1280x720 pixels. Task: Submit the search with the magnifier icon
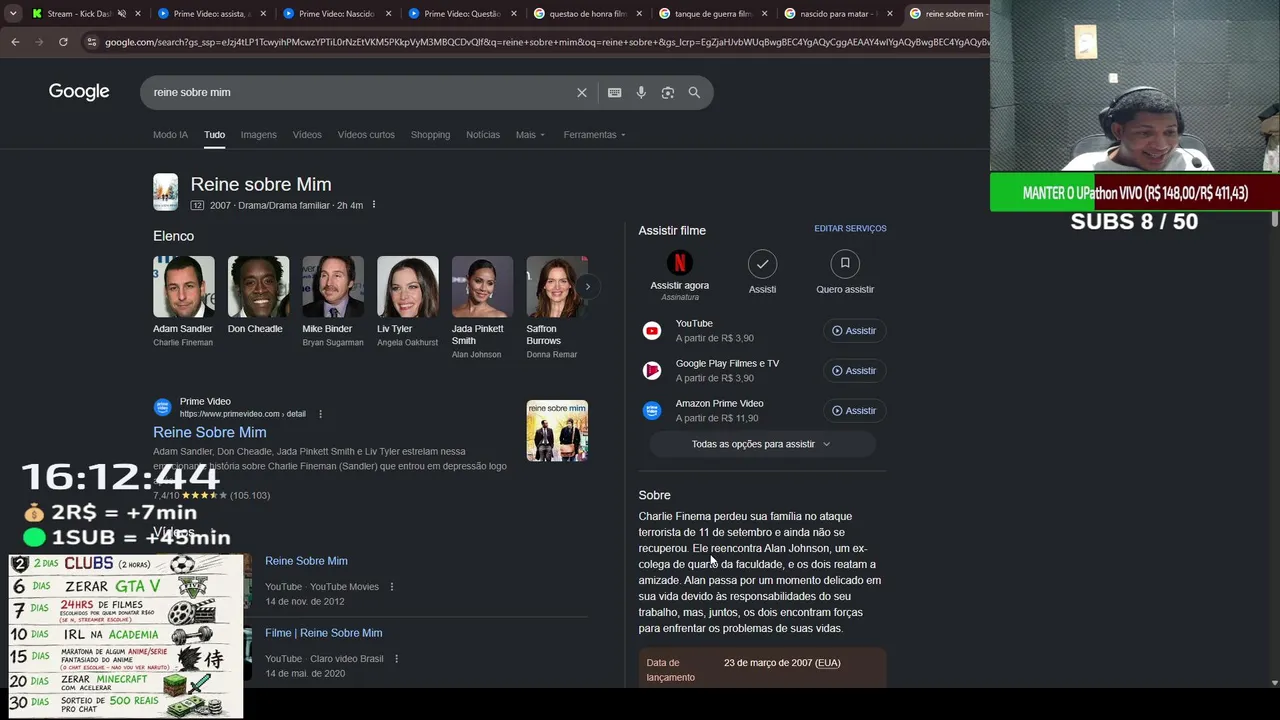point(694,93)
